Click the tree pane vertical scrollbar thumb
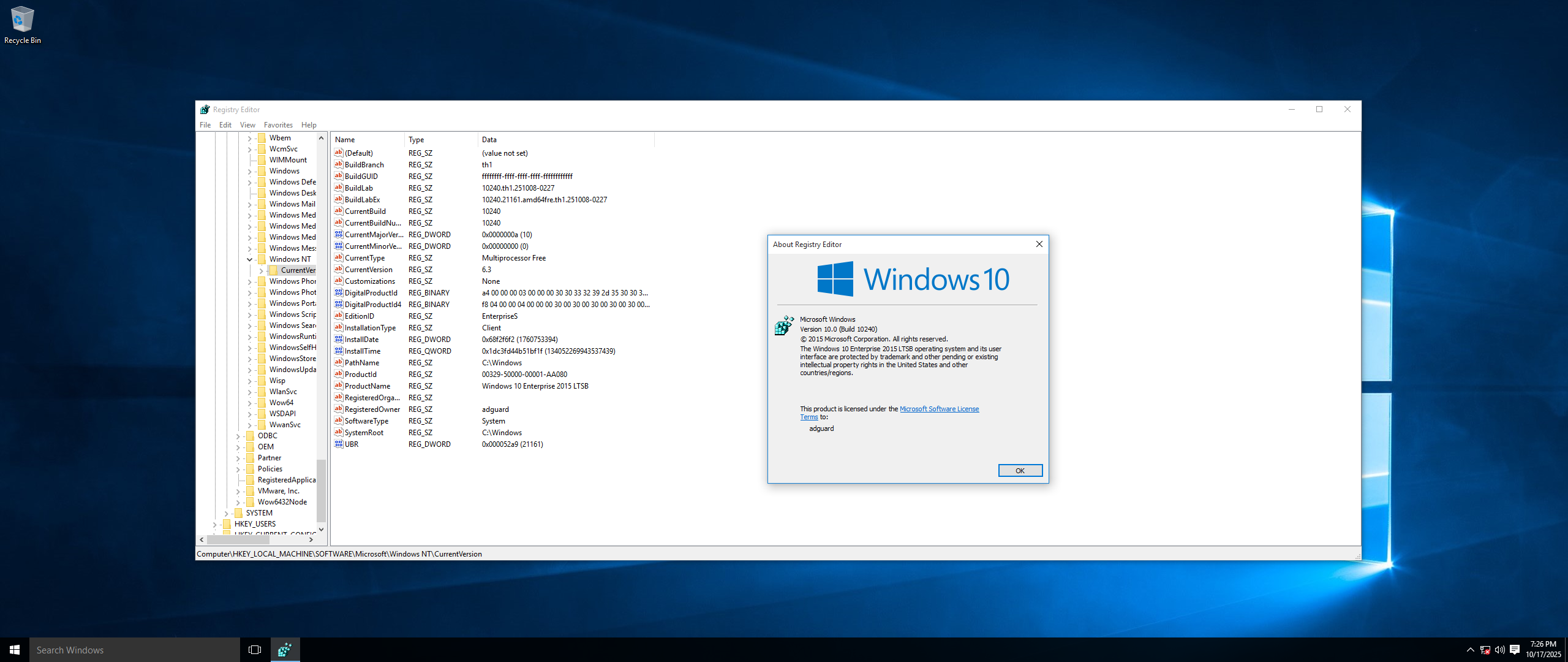 tap(321, 490)
